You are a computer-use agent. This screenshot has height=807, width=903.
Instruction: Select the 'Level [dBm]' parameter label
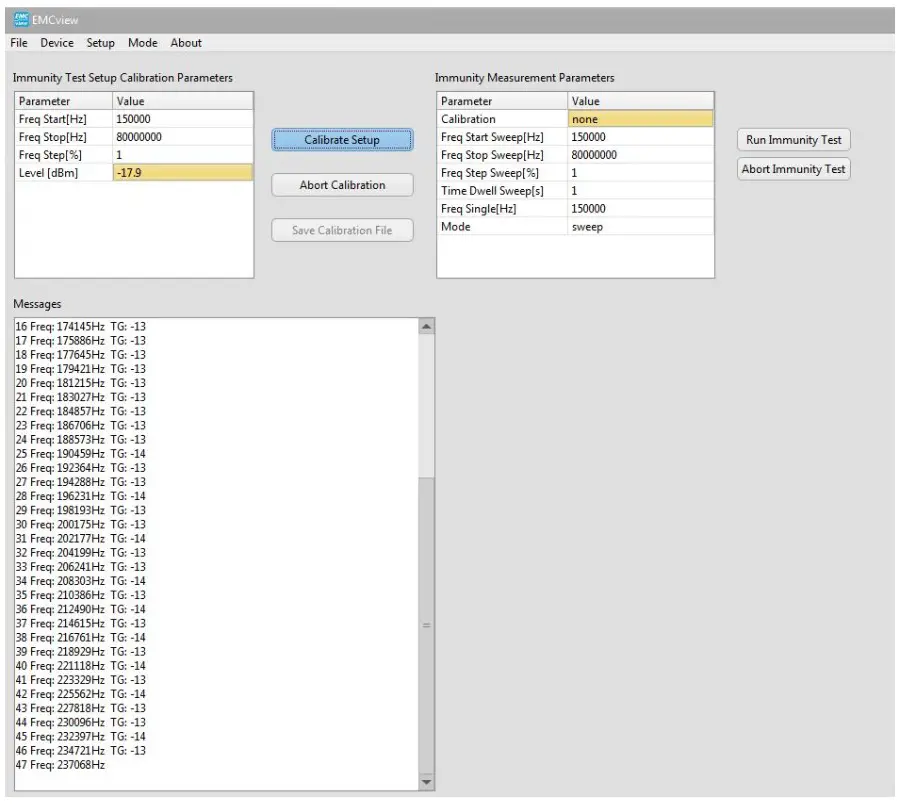48,173
